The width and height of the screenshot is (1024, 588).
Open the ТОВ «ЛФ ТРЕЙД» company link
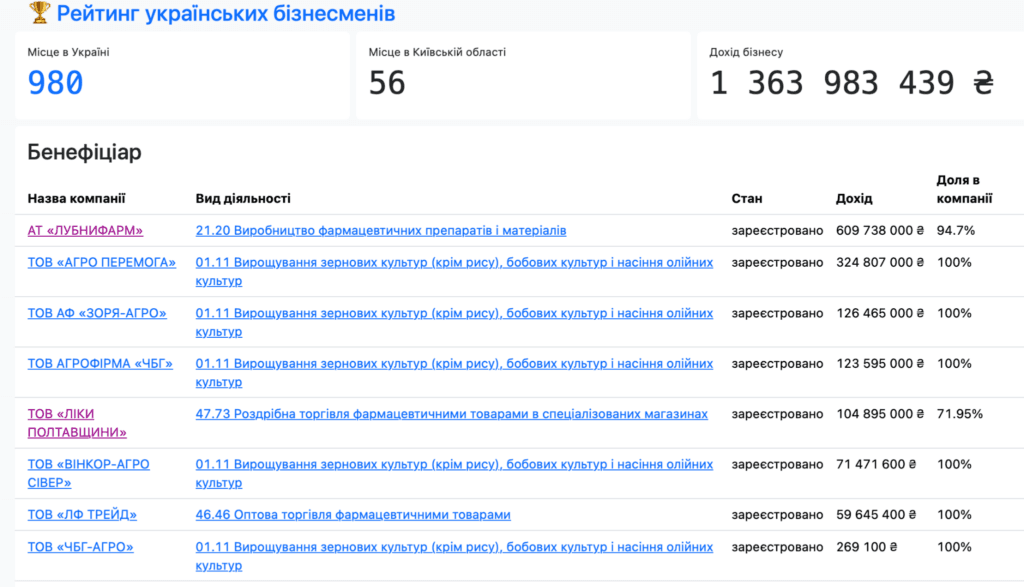(x=82, y=515)
